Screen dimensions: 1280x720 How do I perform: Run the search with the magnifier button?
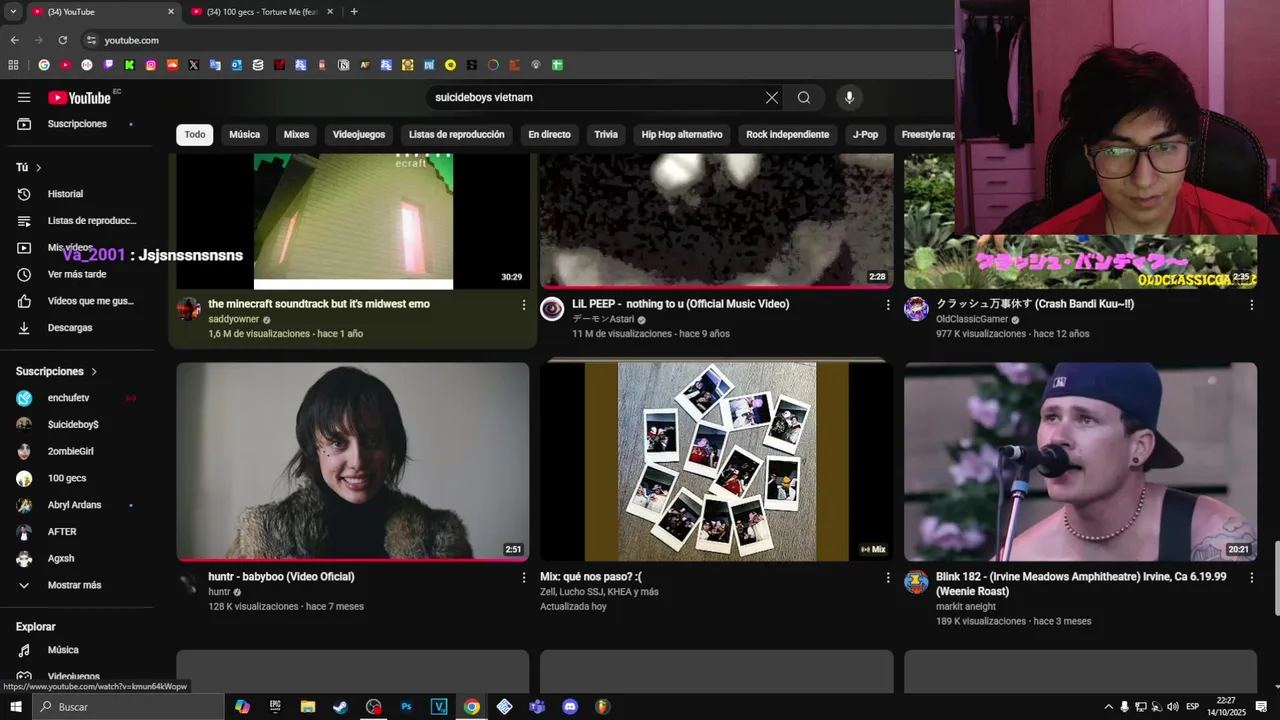(x=804, y=97)
